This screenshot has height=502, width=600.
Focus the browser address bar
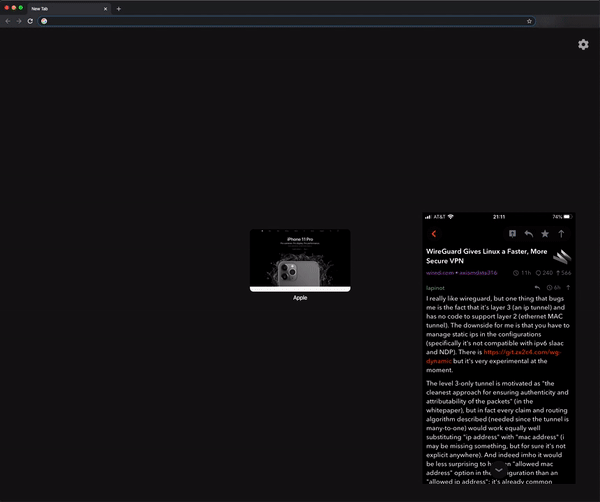(x=286, y=21)
